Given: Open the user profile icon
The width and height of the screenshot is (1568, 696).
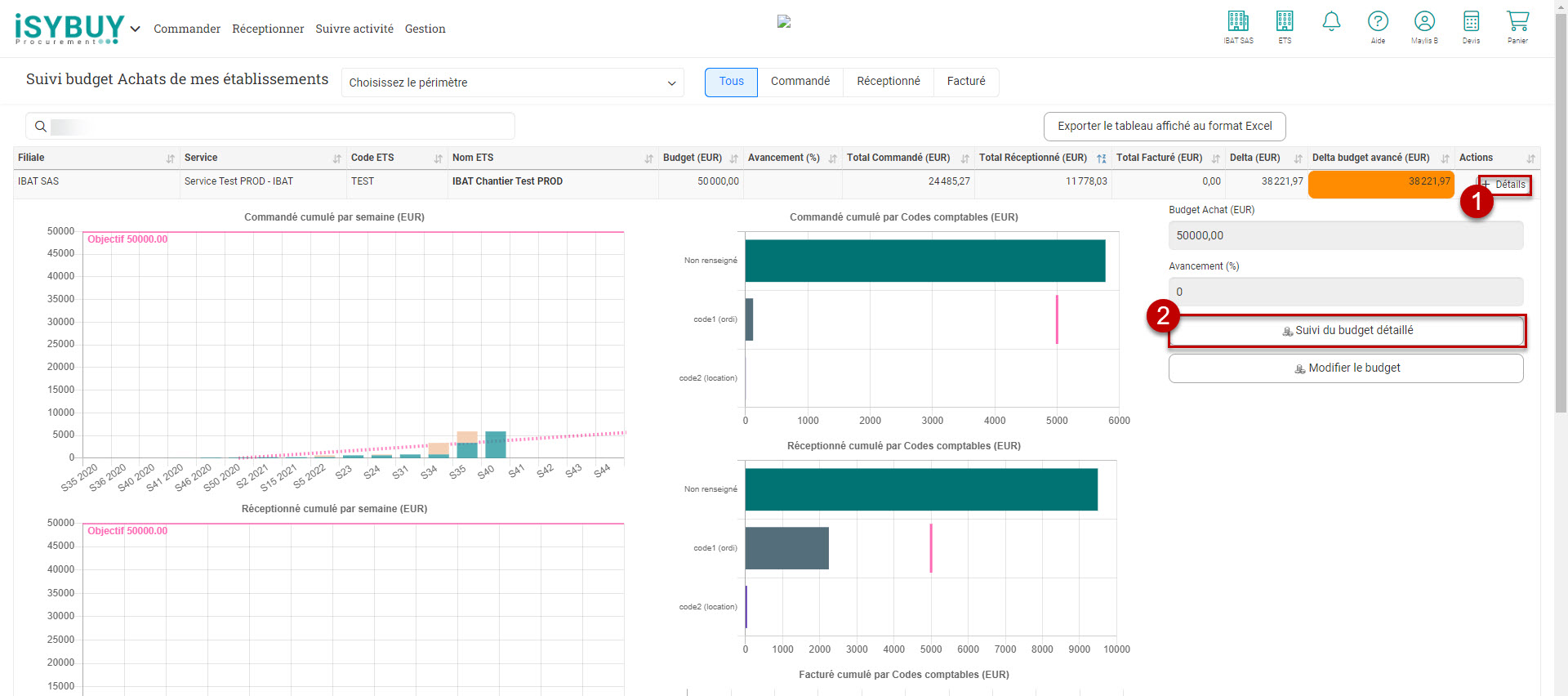Looking at the screenshot, I should [x=1424, y=26].
